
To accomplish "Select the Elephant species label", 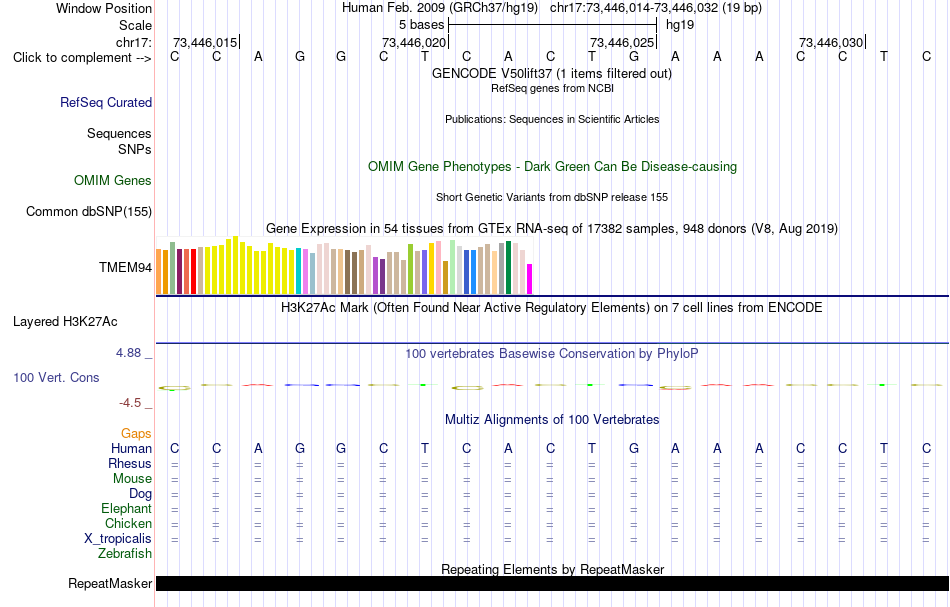I will pyautogui.click(x=126, y=508).
